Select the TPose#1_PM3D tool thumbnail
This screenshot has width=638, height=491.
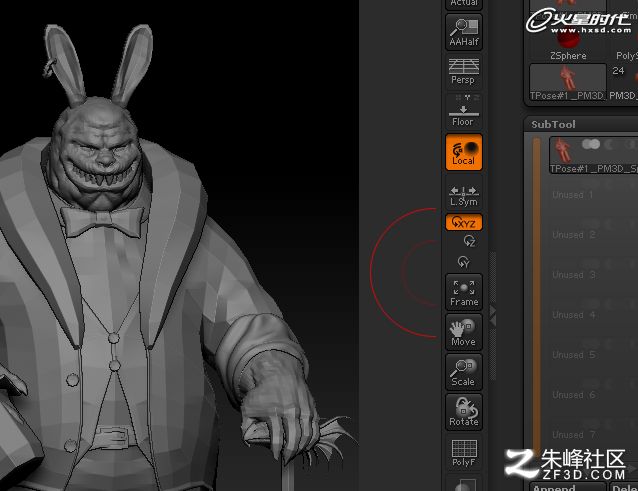coord(568,82)
